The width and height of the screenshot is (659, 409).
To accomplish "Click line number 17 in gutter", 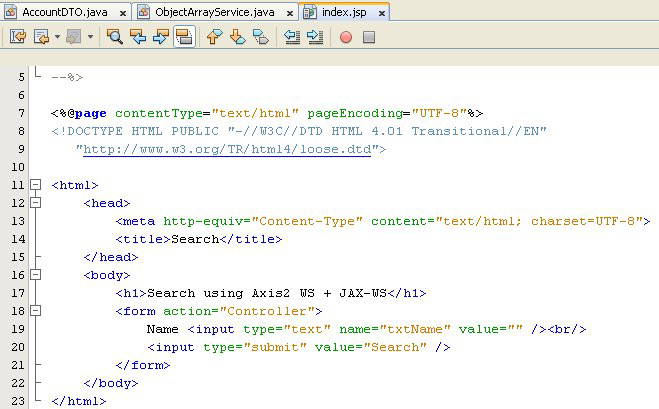I will [x=18, y=293].
